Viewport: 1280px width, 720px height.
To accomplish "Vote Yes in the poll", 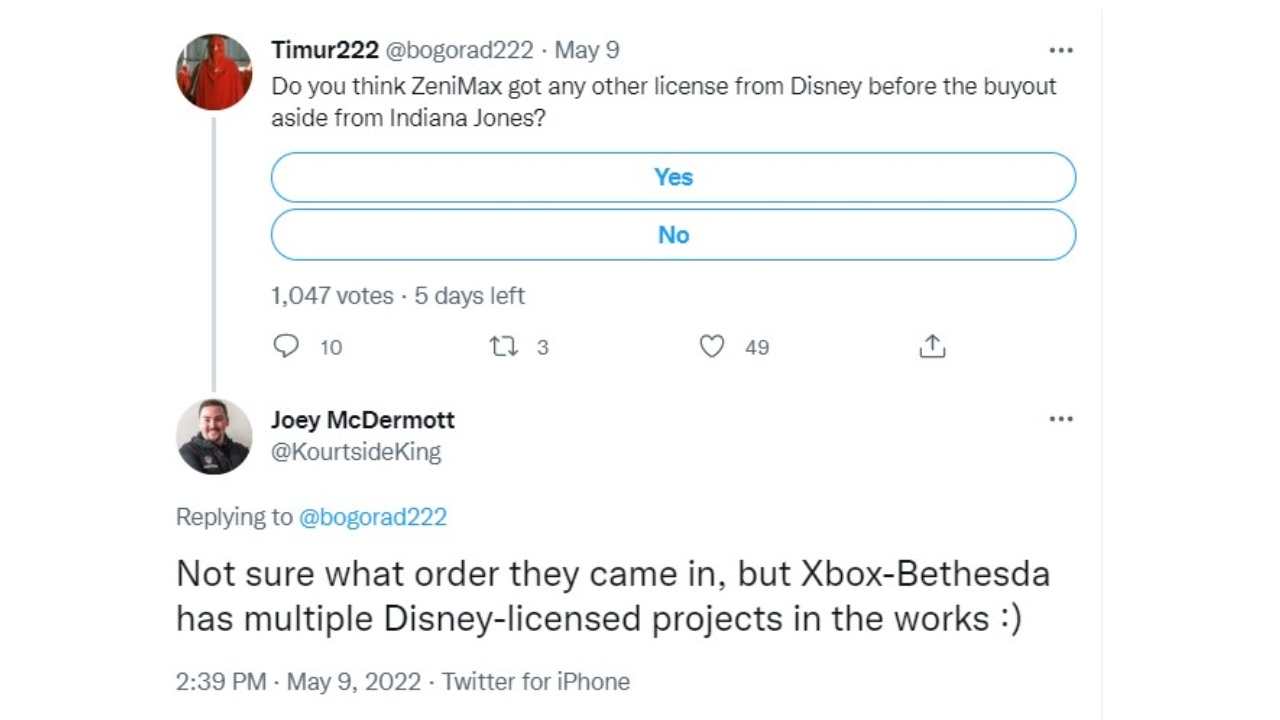I will [x=673, y=177].
